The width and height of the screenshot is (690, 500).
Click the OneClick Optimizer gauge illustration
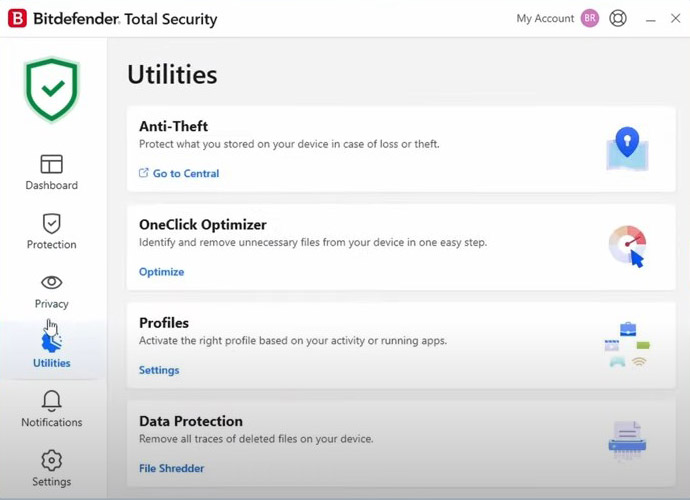pos(627,246)
